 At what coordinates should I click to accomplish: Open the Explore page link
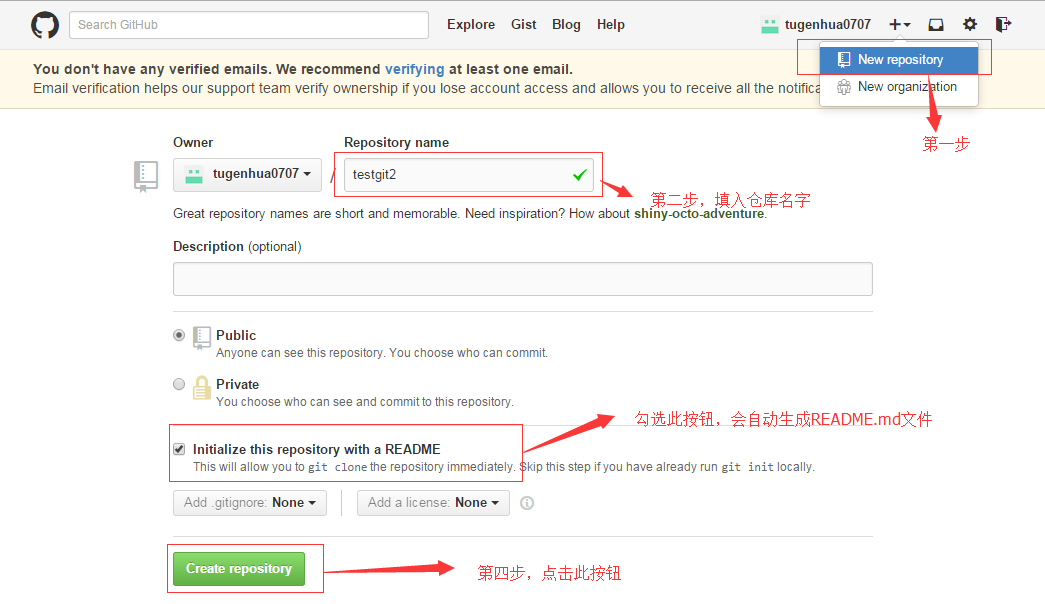471,25
